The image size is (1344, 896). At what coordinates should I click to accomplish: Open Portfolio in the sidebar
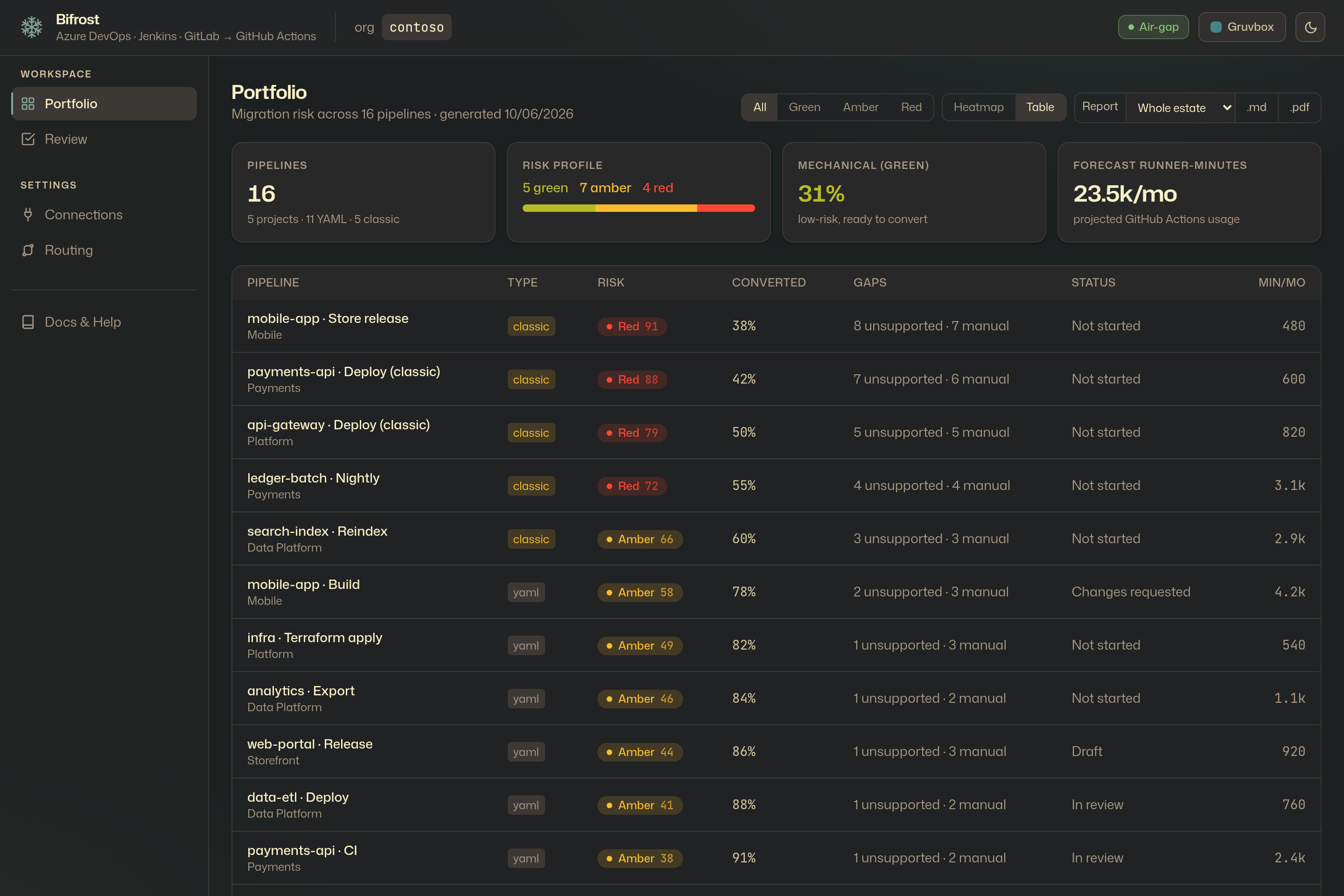[104, 104]
